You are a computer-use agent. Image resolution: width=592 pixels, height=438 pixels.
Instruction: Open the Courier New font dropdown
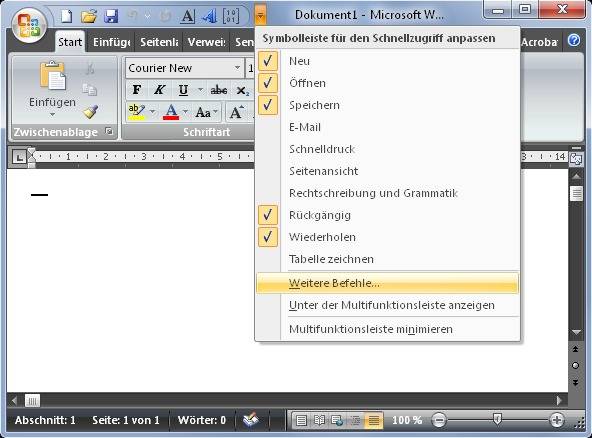coord(237,68)
